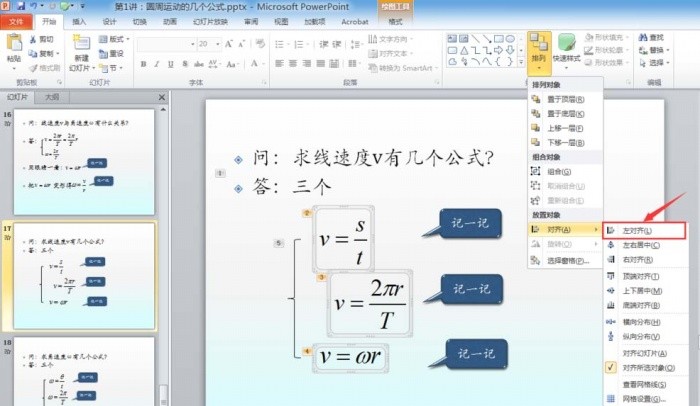The height and width of the screenshot is (406, 700).
Task: Click the Paste clipboard icon
Action: pos(14,43)
